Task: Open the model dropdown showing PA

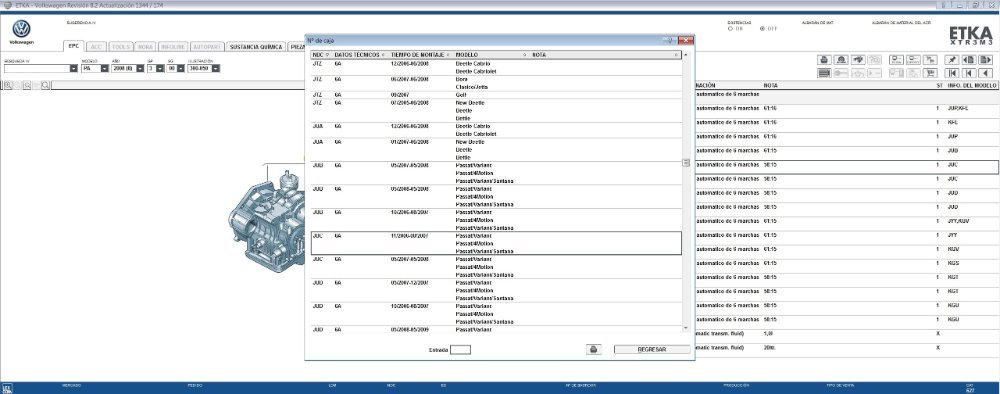Action: click(x=95, y=68)
